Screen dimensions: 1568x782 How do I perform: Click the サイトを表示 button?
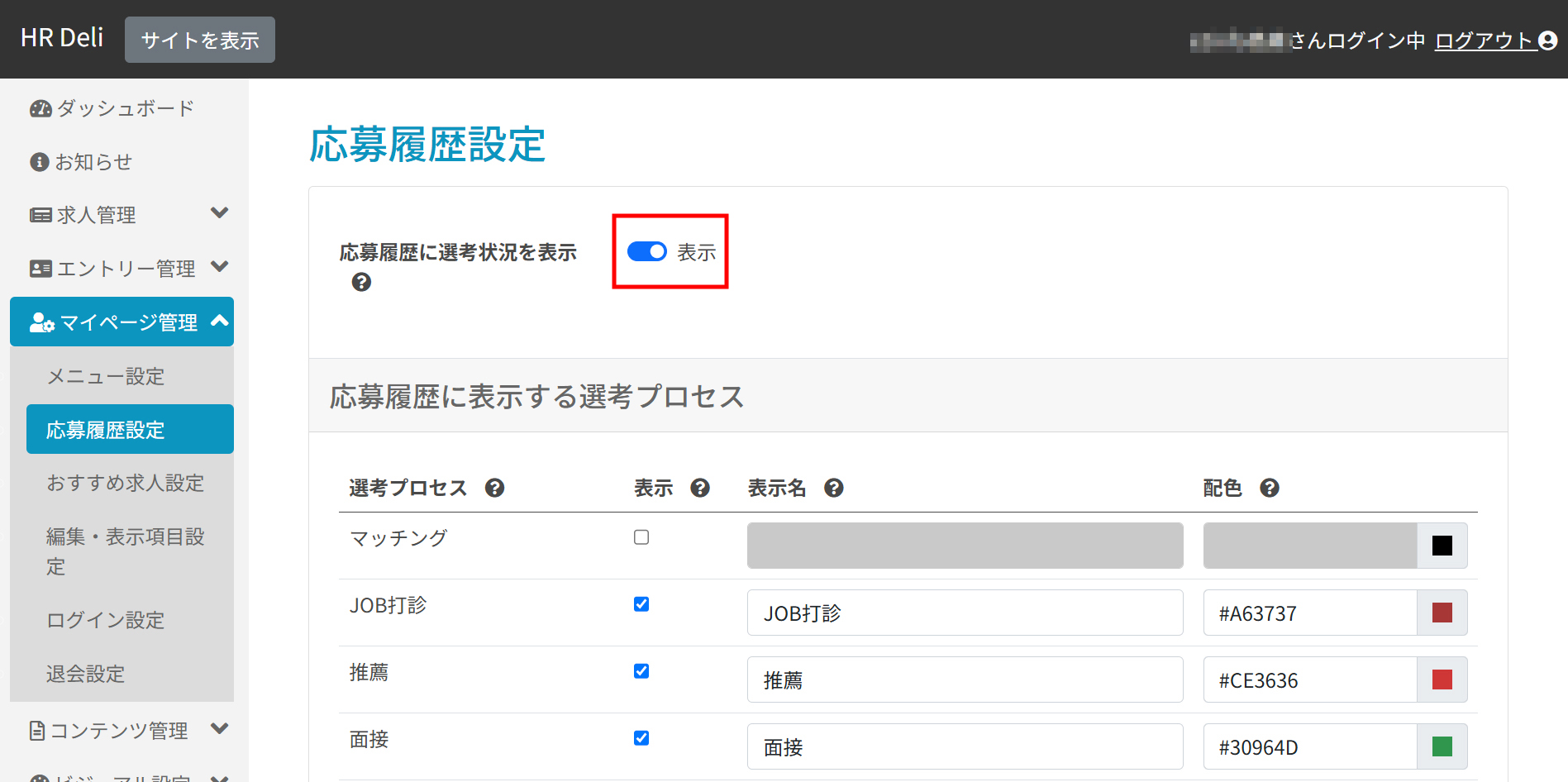tap(200, 40)
